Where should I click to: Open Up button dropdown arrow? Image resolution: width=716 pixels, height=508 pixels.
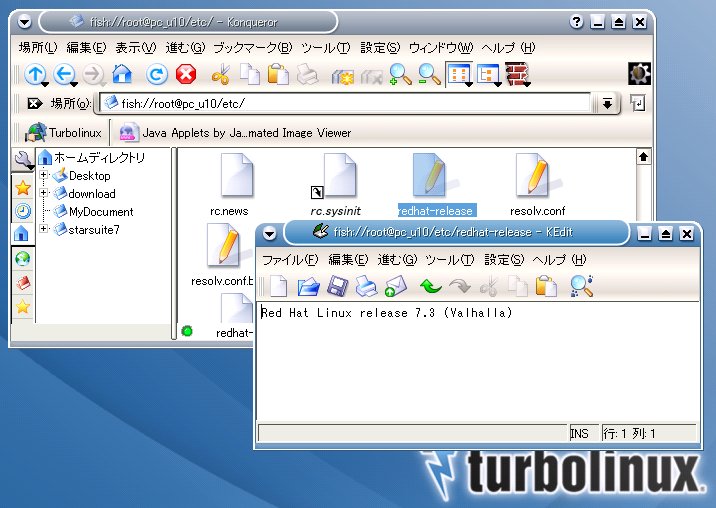tap(45, 84)
